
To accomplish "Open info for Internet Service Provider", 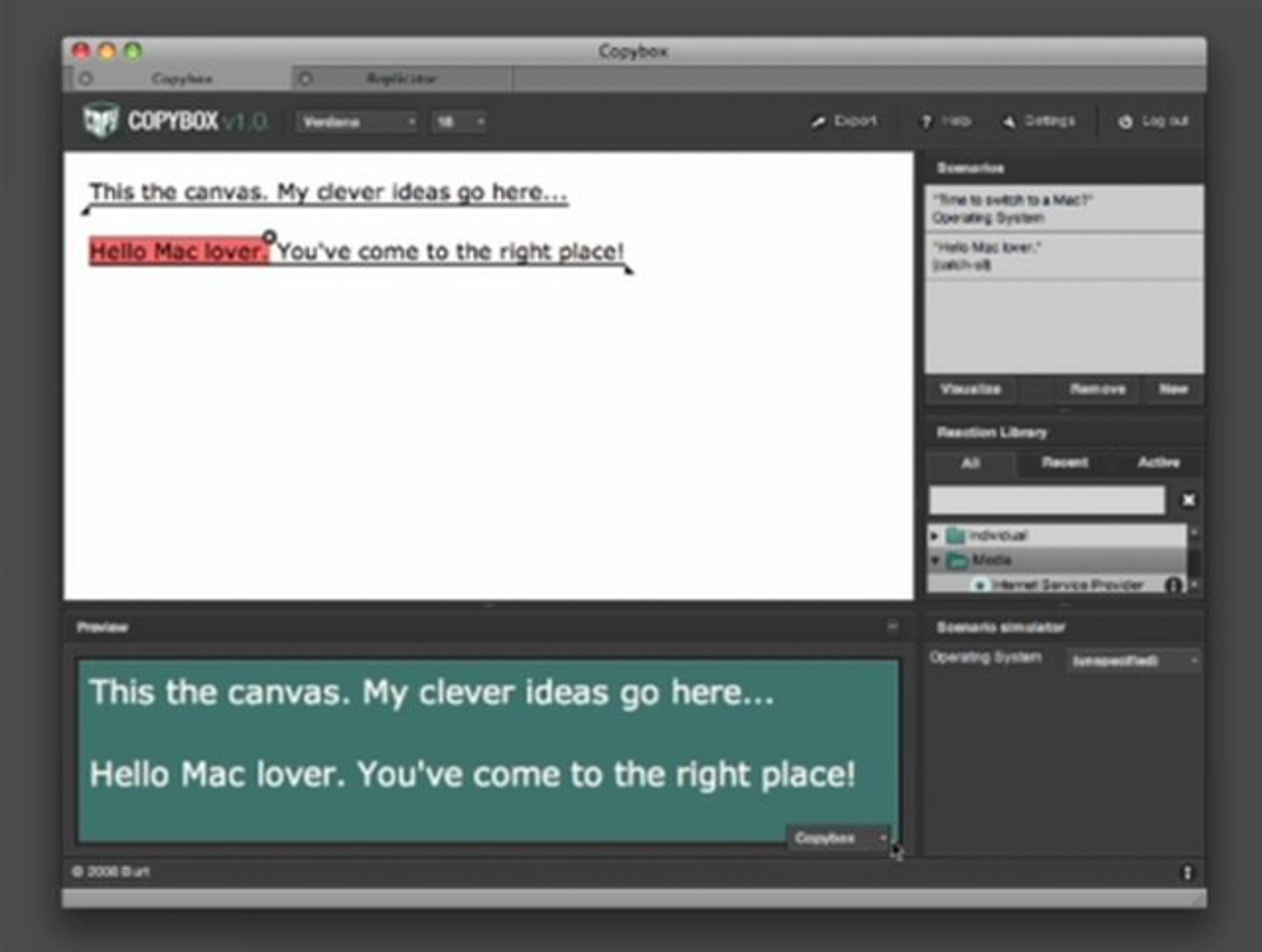I will 1173,585.
